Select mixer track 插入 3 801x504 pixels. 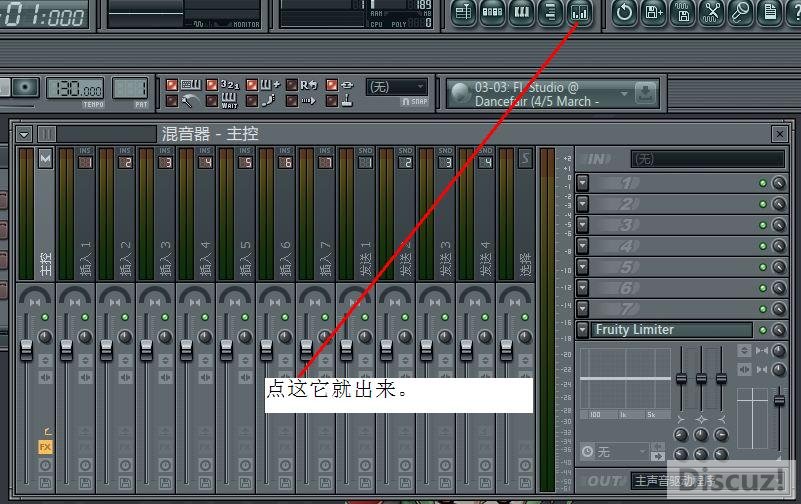click(165, 213)
